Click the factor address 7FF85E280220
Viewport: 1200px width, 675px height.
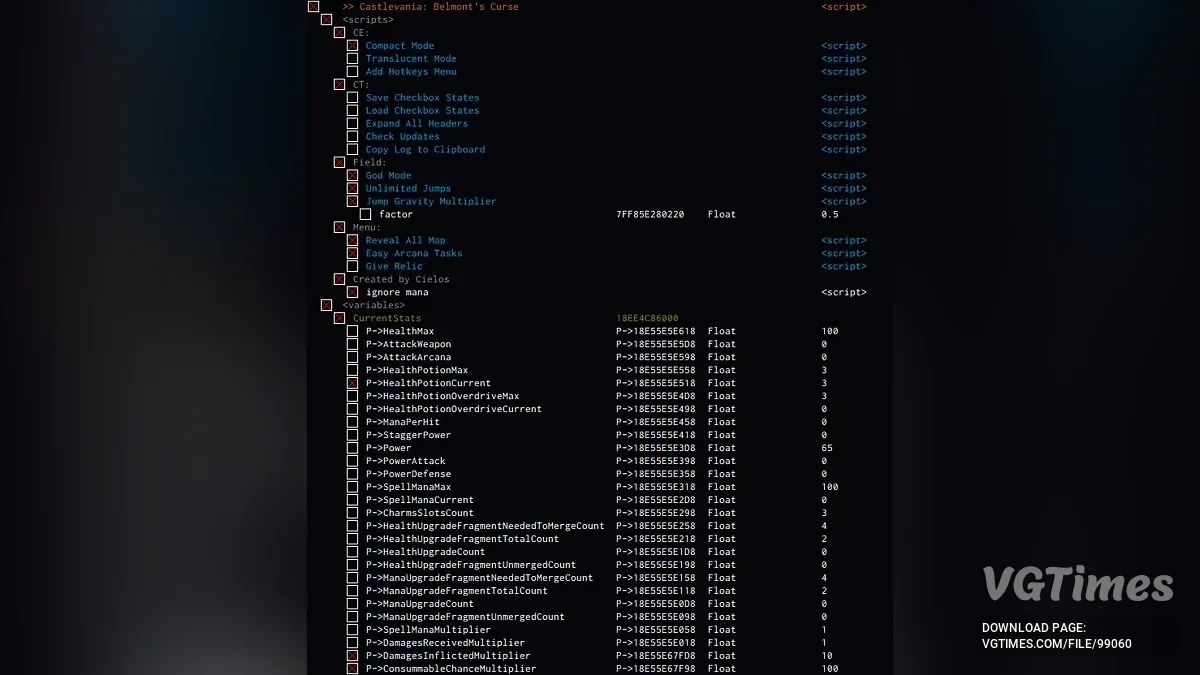651,215
